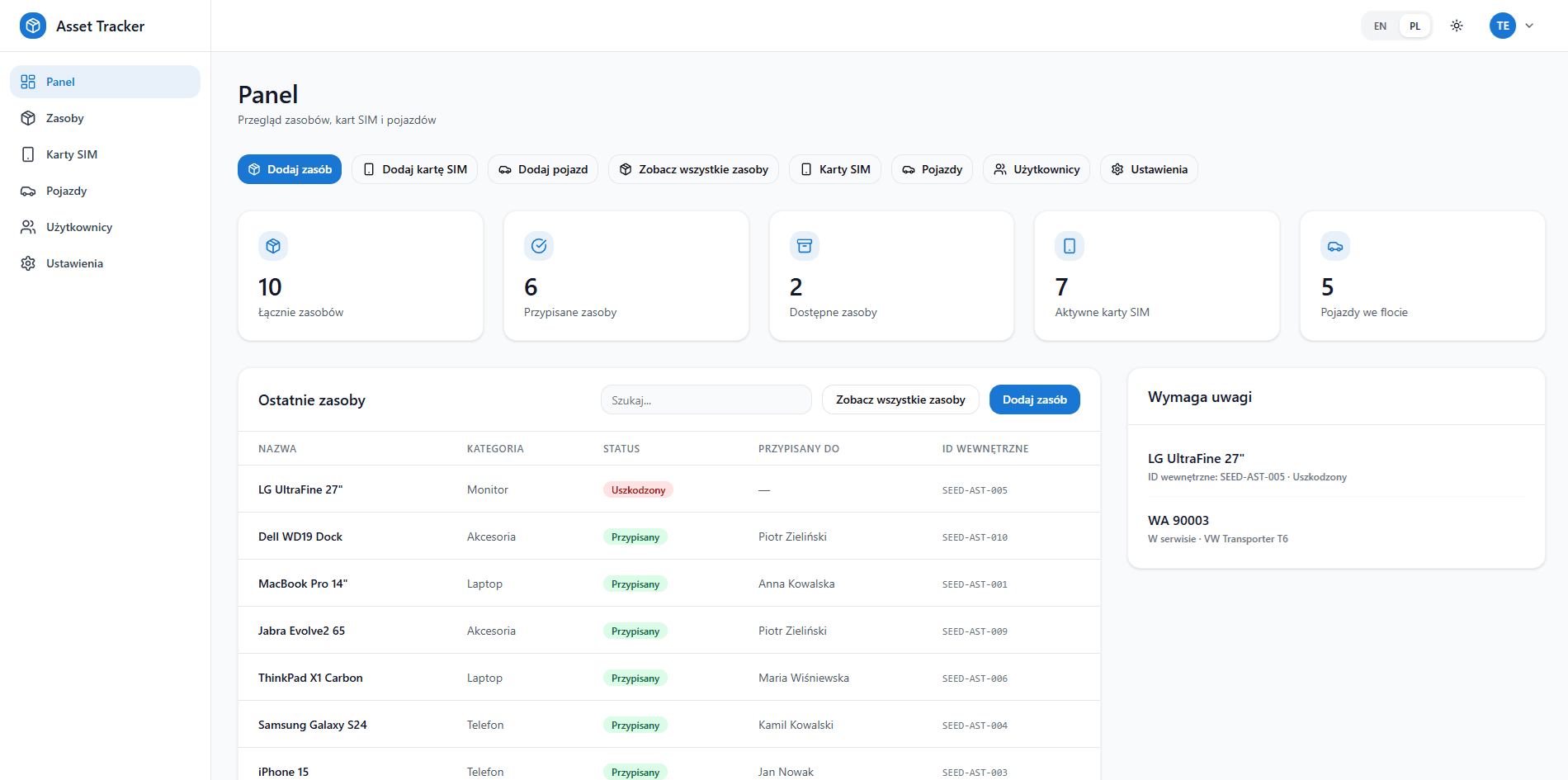The image size is (1568, 780).
Task: Focus the Szukaj search field
Action: click(706, 399)
